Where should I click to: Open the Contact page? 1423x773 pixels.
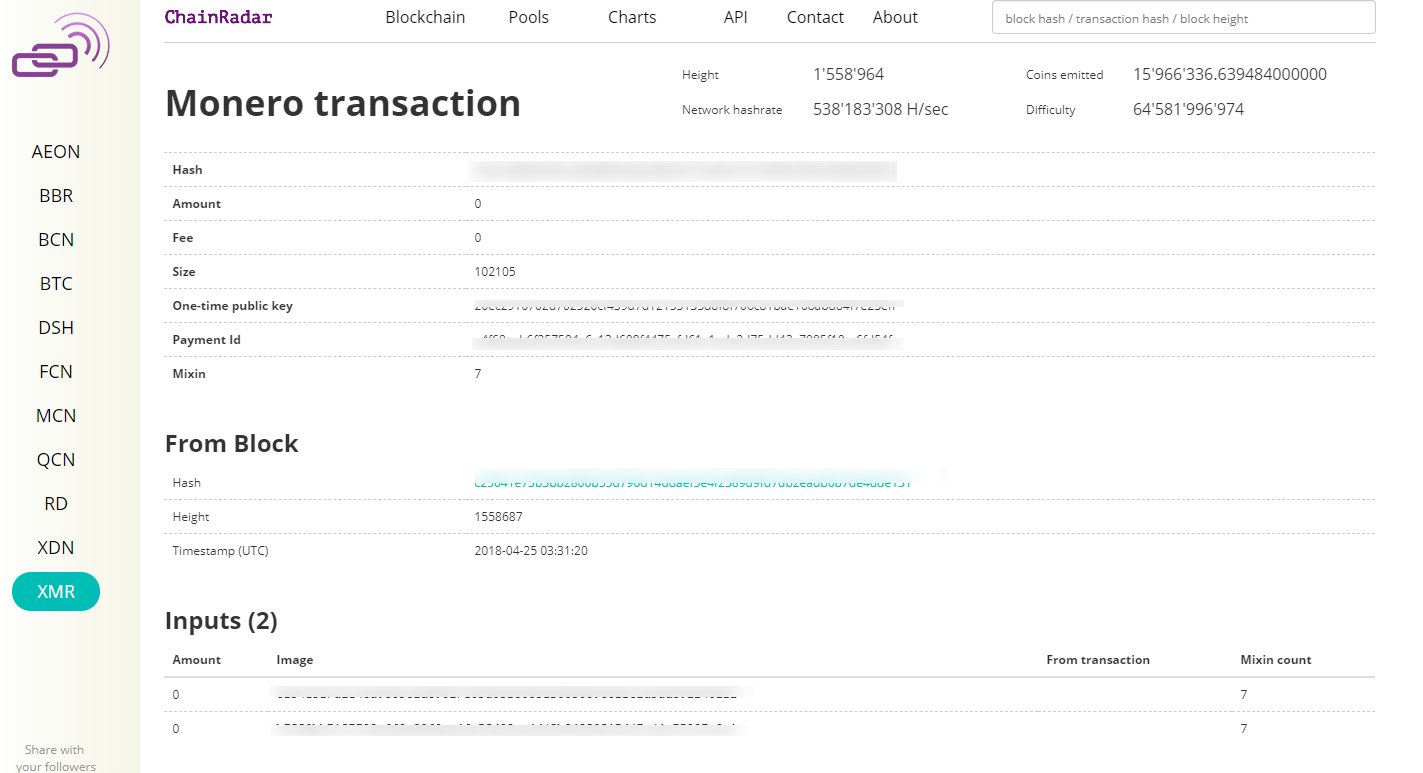pos(815,17)
